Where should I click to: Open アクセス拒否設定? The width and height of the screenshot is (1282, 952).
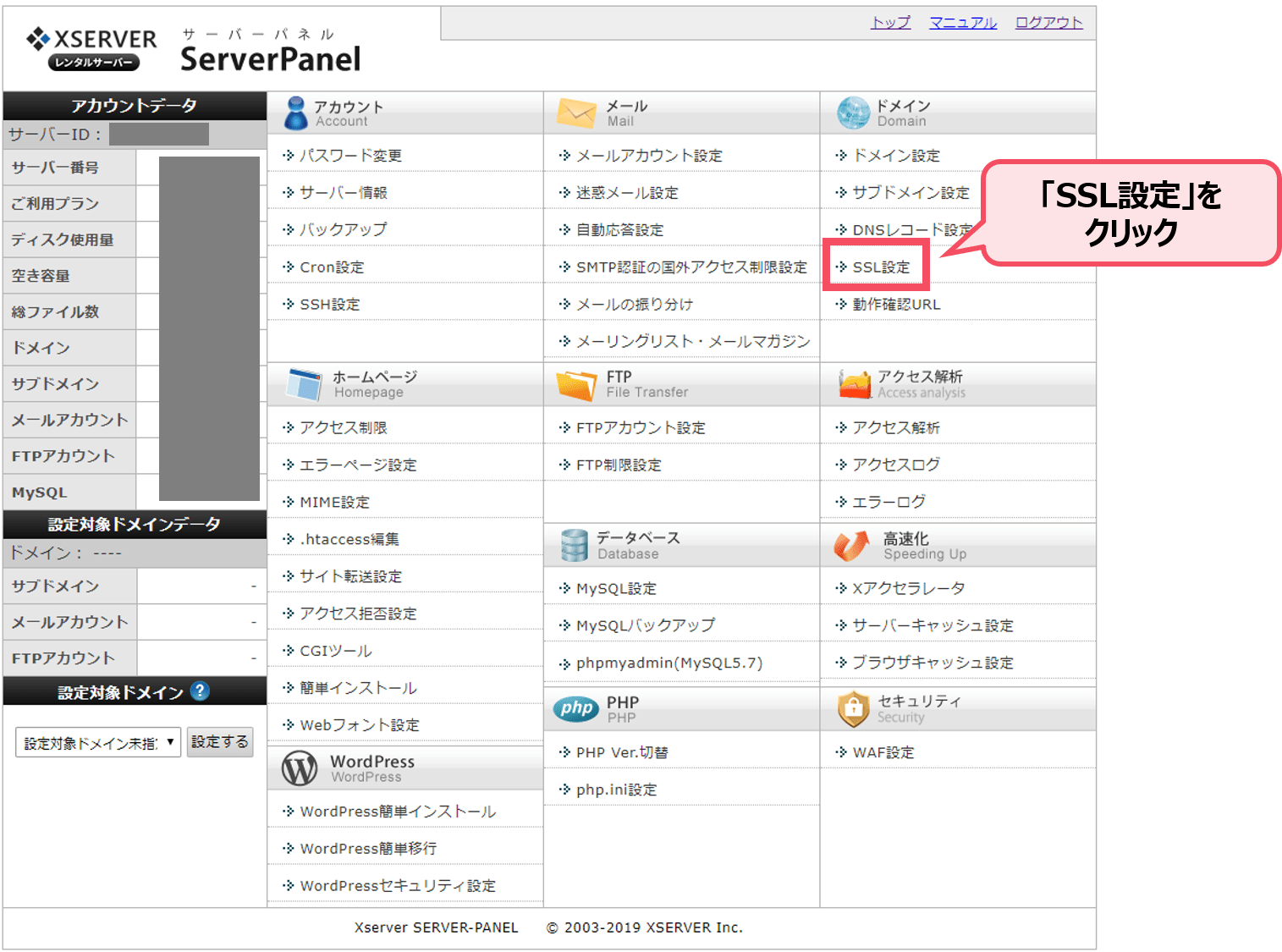coord(358,614)
